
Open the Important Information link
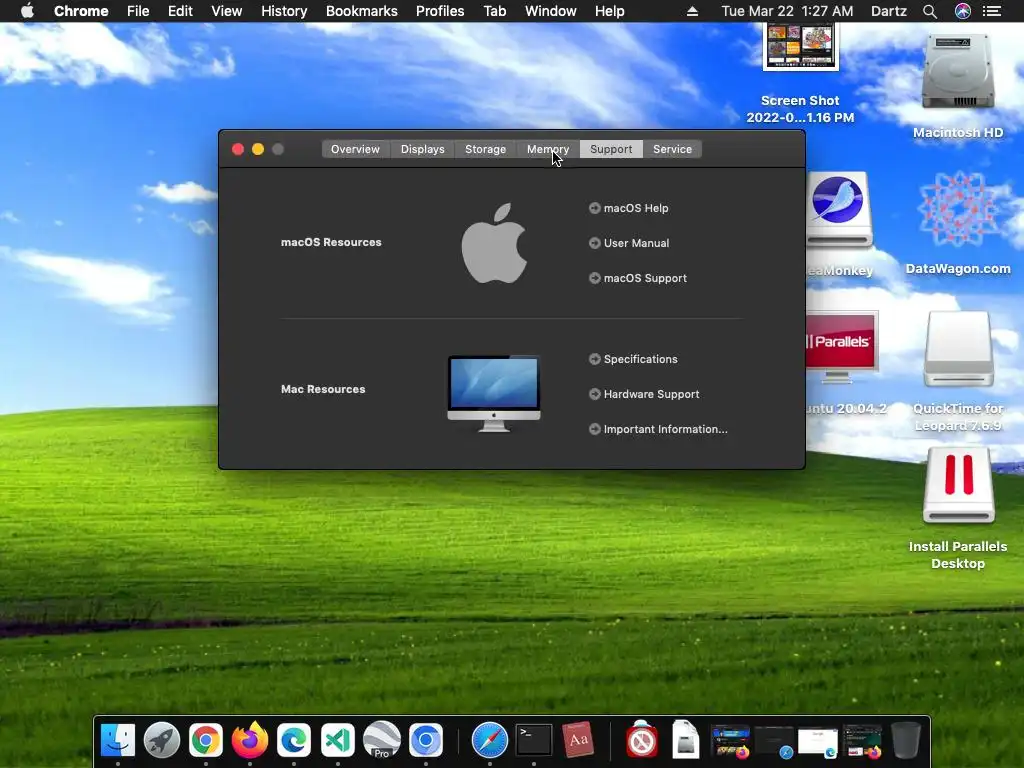click(658, 429)
